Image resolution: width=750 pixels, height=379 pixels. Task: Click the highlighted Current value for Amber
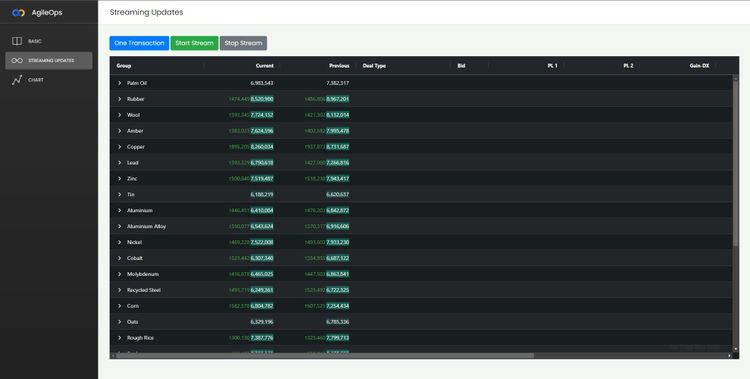click(262, 131)
